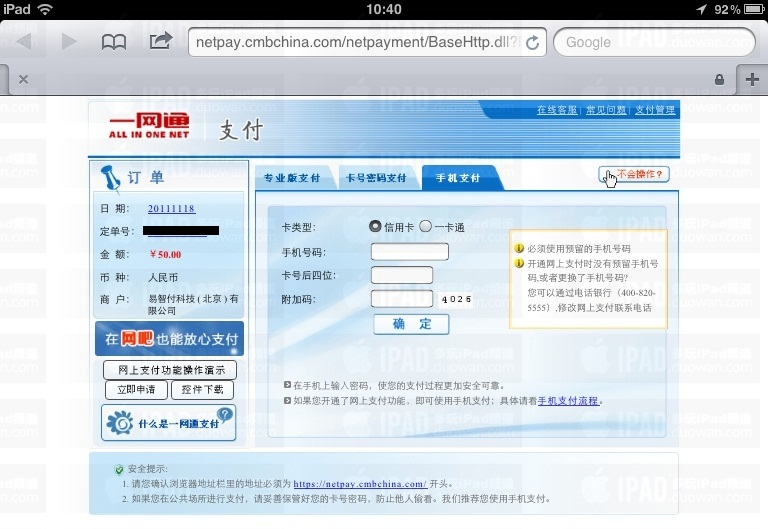
Task: Tap the Wi-Fi indicator in status bar
Action: click(x=45, y=9)
